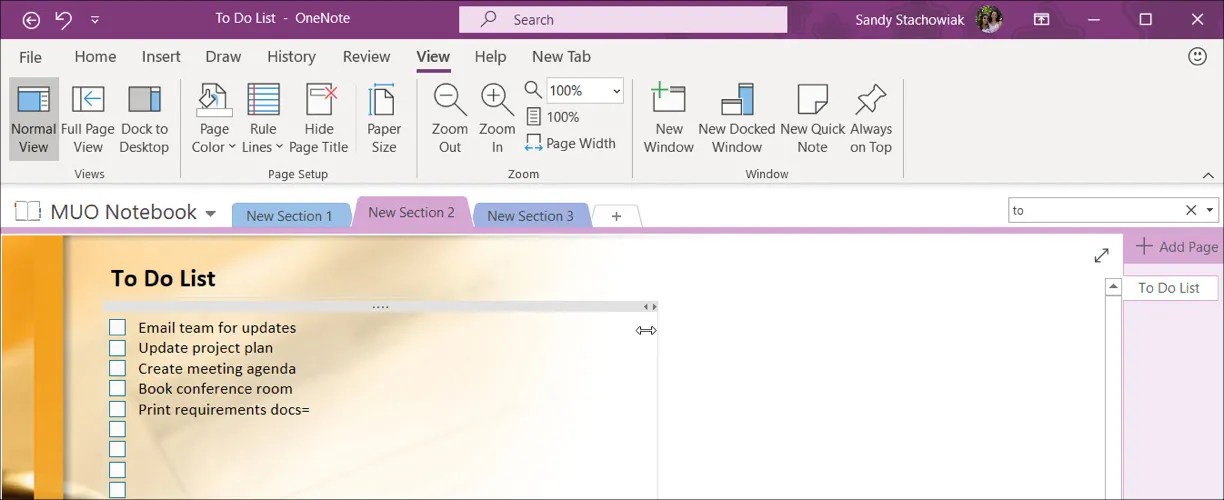This screenshot has width=1224, height=500.
Task: Click the Back arrow in title bar
Action: click(x=31, y=19)
